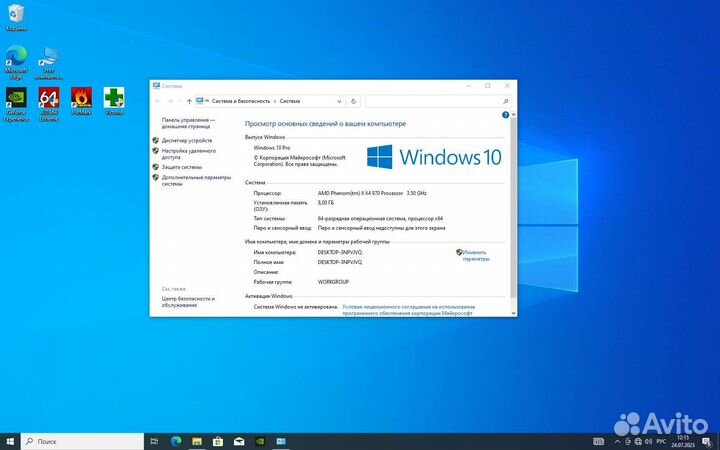Image resolution: width=720 pixels, height=450 pixels.
Task: Launch GeForce Experience desktop shortcut
Action: (x=16, y=104)
